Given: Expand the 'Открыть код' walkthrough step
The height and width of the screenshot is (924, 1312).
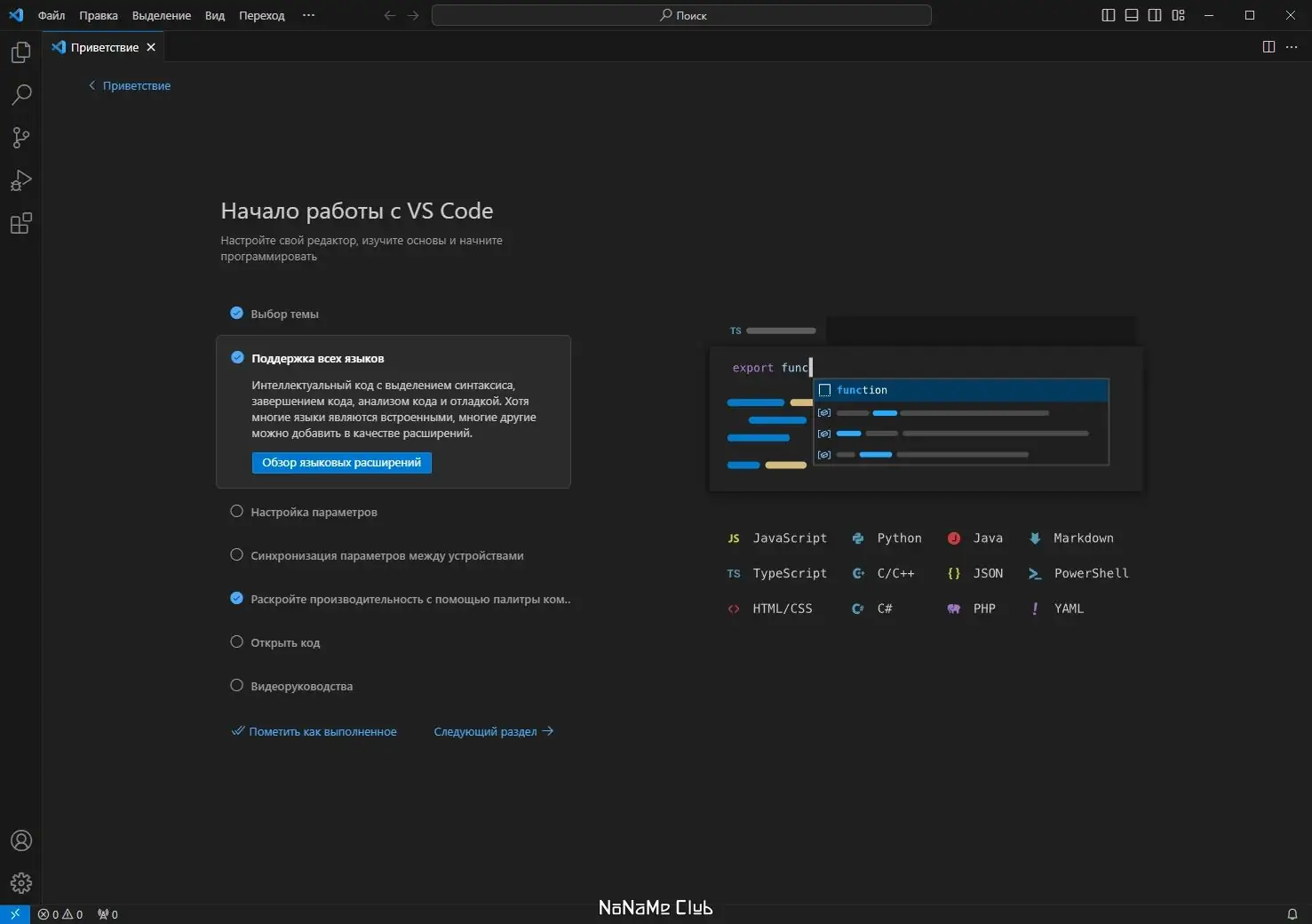Looking at the screenshot, I should (285, 642).
